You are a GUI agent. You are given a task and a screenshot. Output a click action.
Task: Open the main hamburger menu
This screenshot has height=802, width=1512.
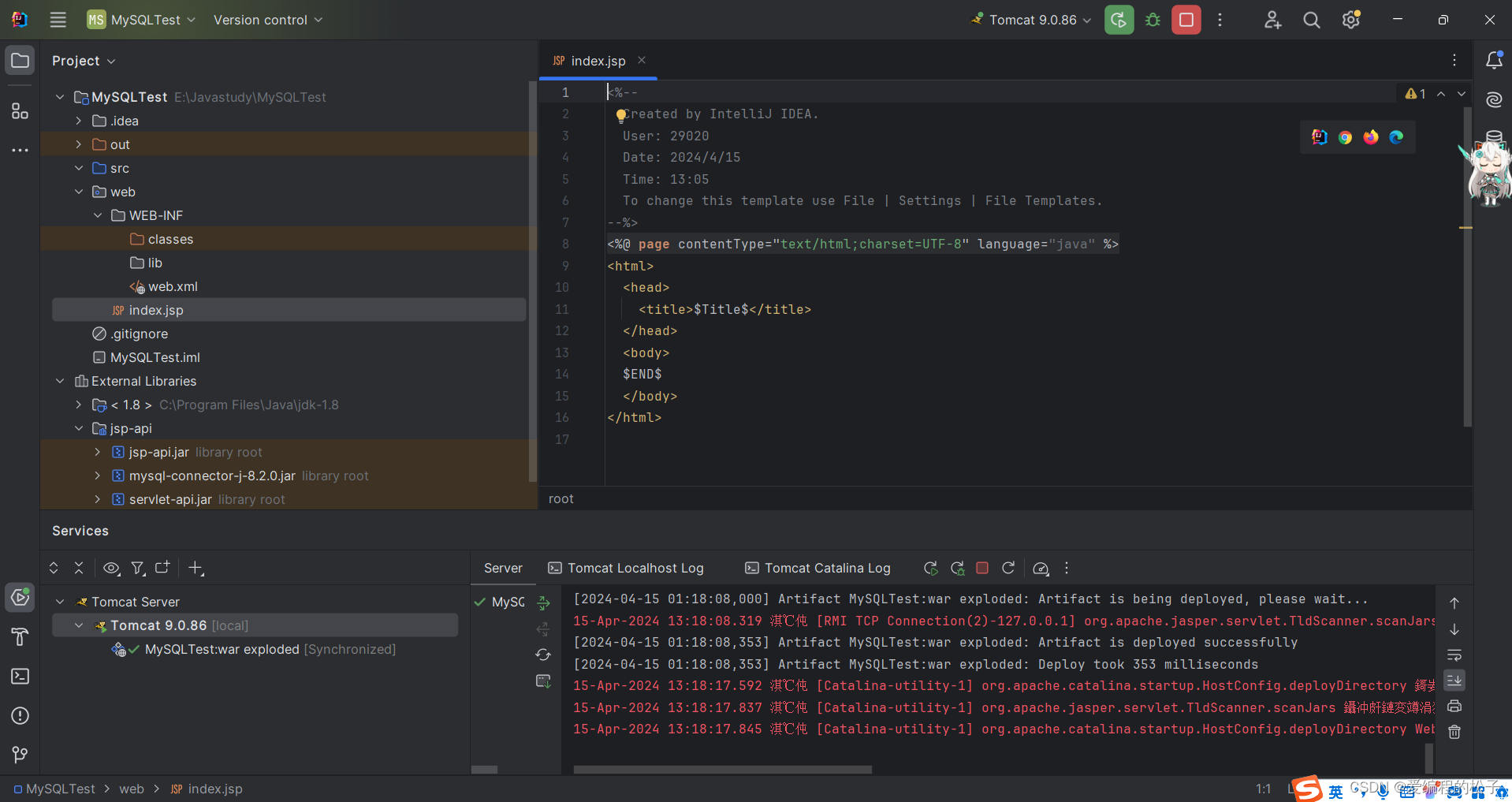pos(58,20)
